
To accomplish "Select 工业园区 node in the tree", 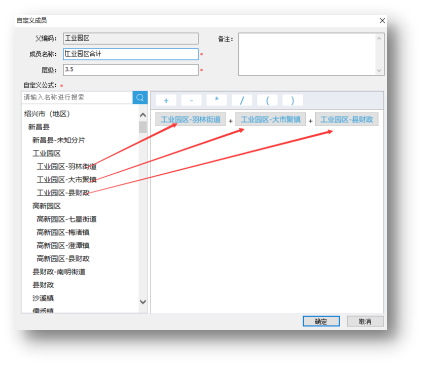I will (x=47, y=154).
